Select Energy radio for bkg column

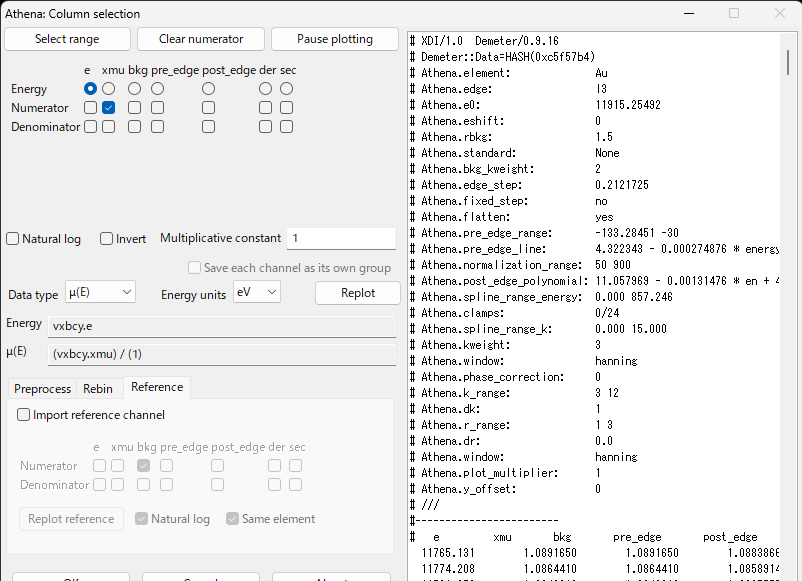(x=135, y=88)
